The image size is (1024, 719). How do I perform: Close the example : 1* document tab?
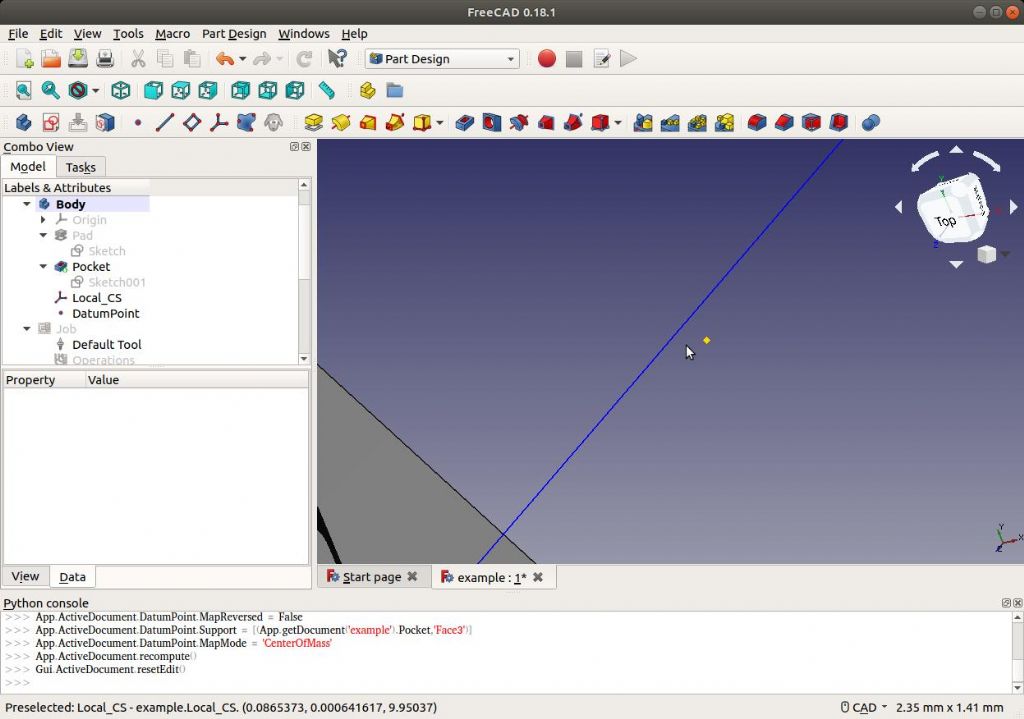click(x=537, y=577)
